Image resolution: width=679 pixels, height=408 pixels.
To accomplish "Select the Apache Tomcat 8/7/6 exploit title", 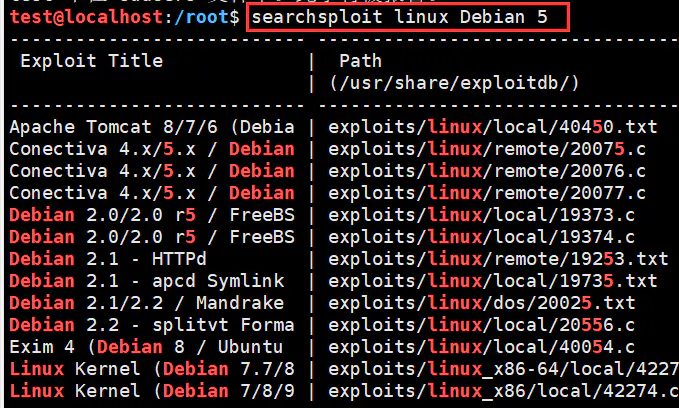I will point(152,127).
